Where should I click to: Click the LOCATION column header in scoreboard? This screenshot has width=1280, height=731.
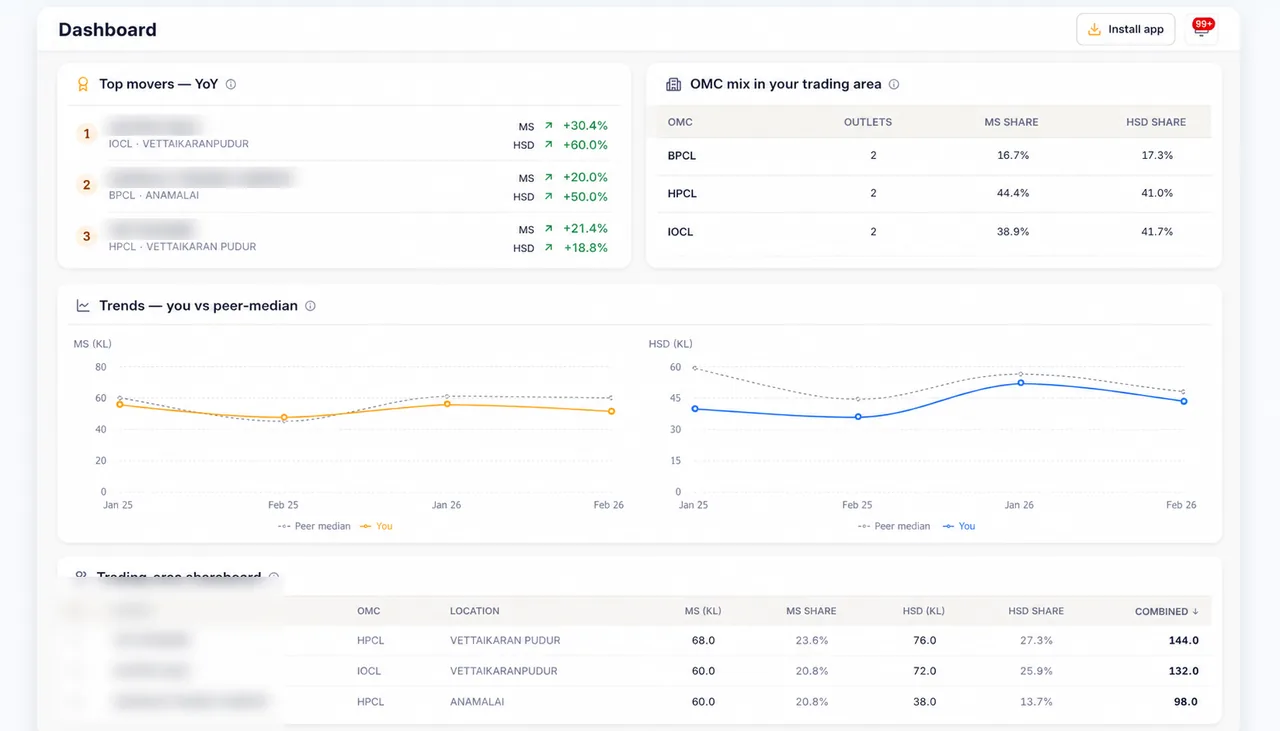tap(475, 611)
